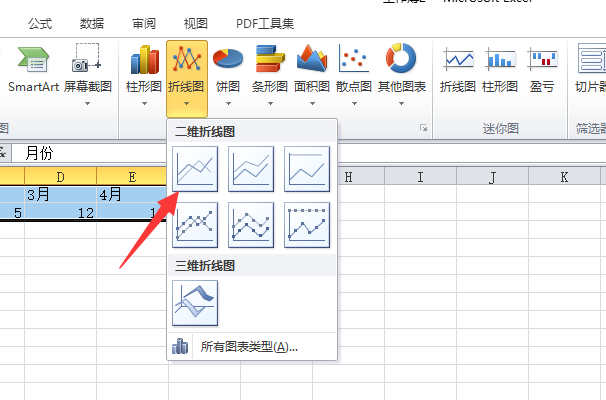Pick the basic 2-D line chart thumbnail

(x=195, y=169)
